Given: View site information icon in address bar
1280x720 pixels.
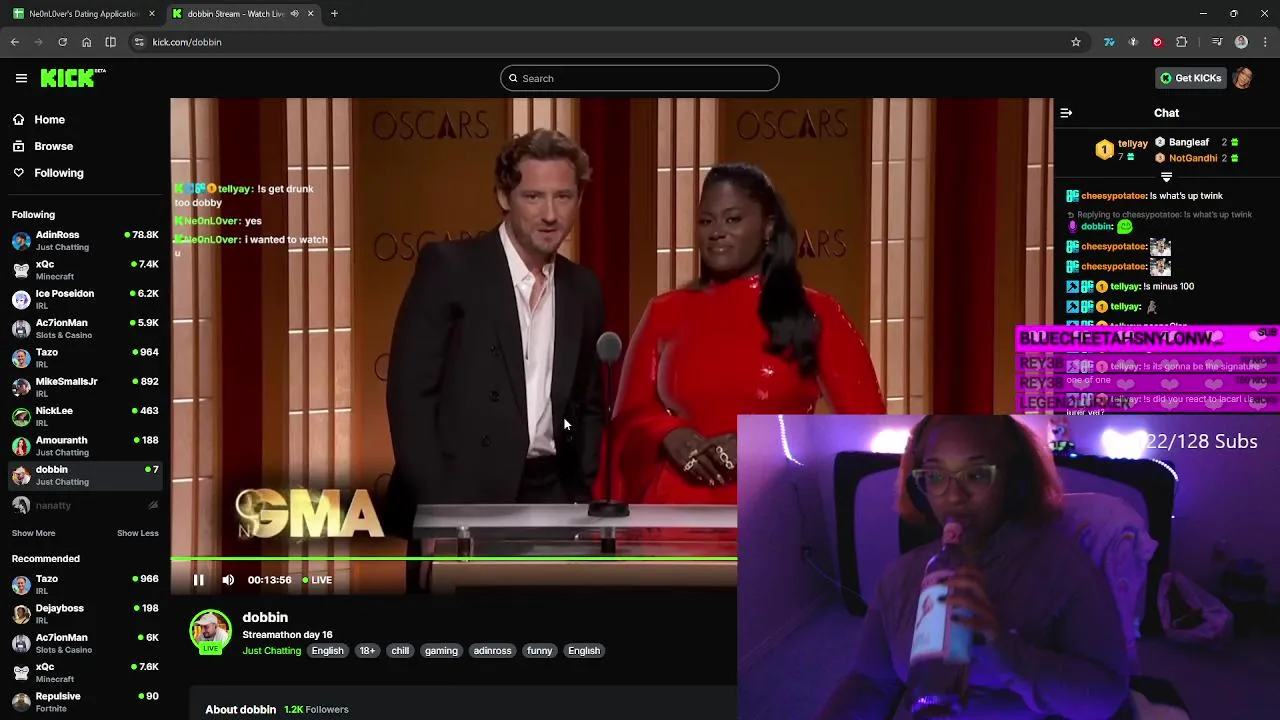Looking at the screenshot, I should coord(139,42).
